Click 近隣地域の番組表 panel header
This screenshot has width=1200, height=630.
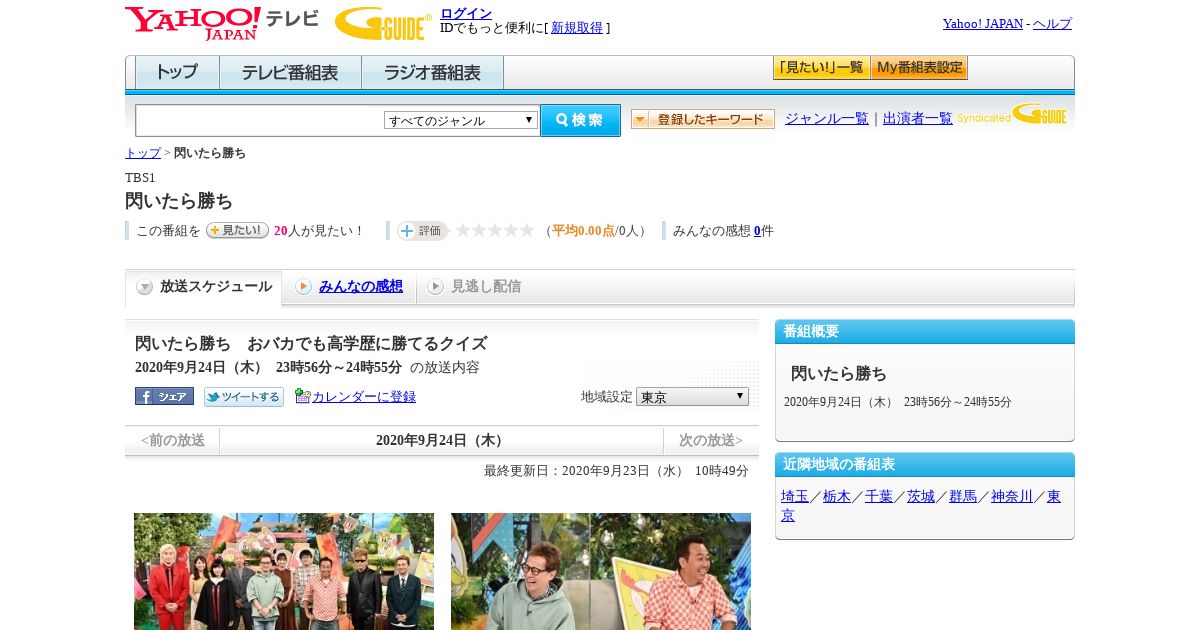click(925, 465)
